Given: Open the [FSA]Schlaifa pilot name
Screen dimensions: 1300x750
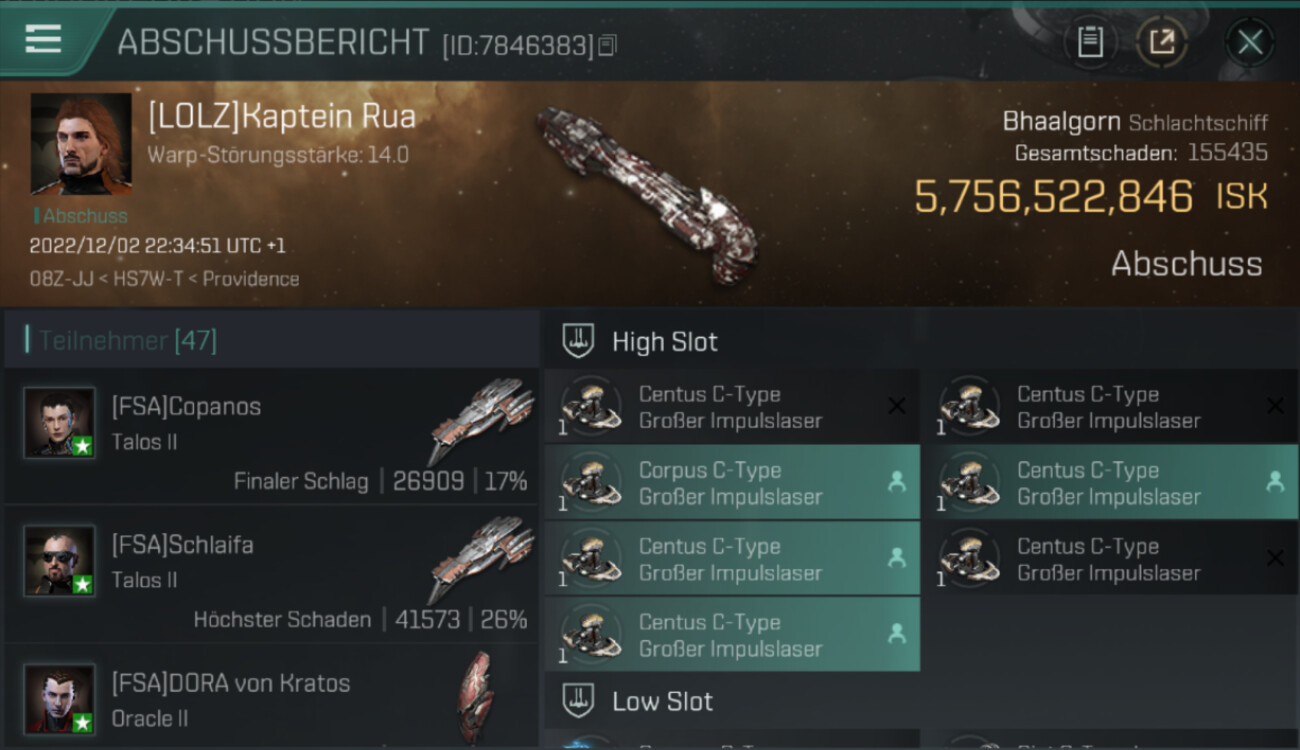Looking at the screenshot, I should [x=182, y=545].
